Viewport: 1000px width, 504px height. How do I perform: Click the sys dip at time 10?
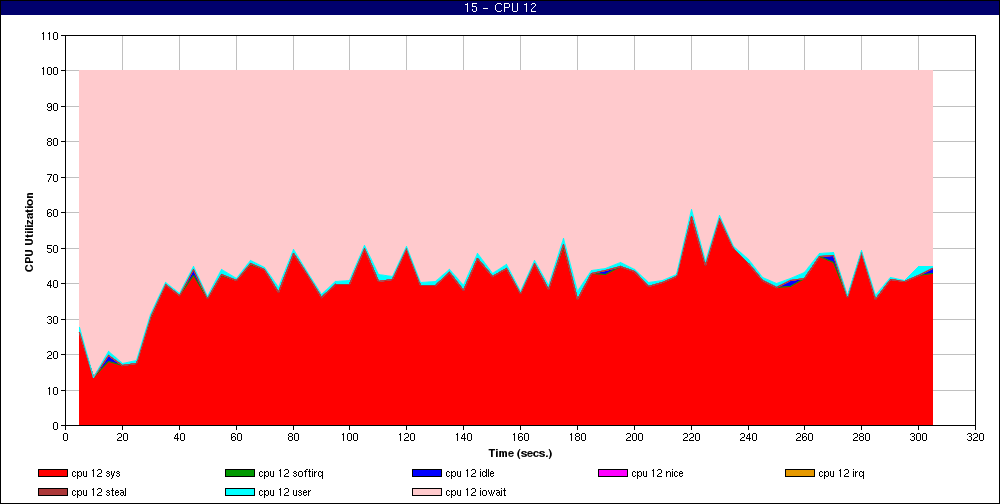coord(94,377)
